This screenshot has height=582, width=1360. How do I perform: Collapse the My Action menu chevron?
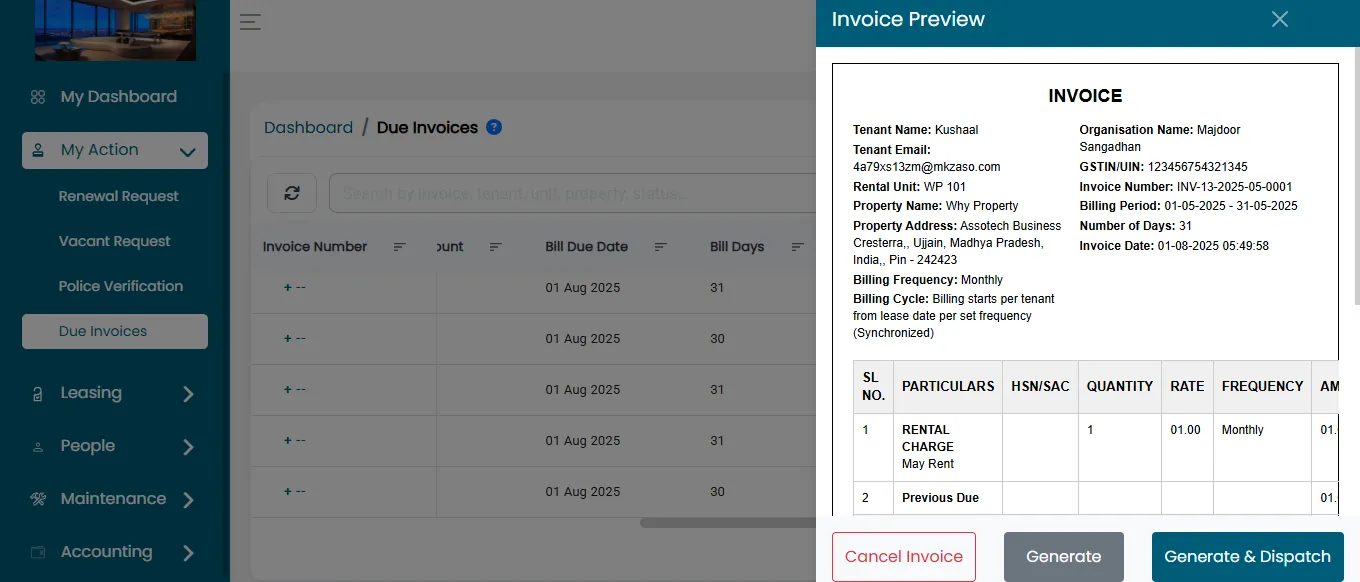[187, 152]
